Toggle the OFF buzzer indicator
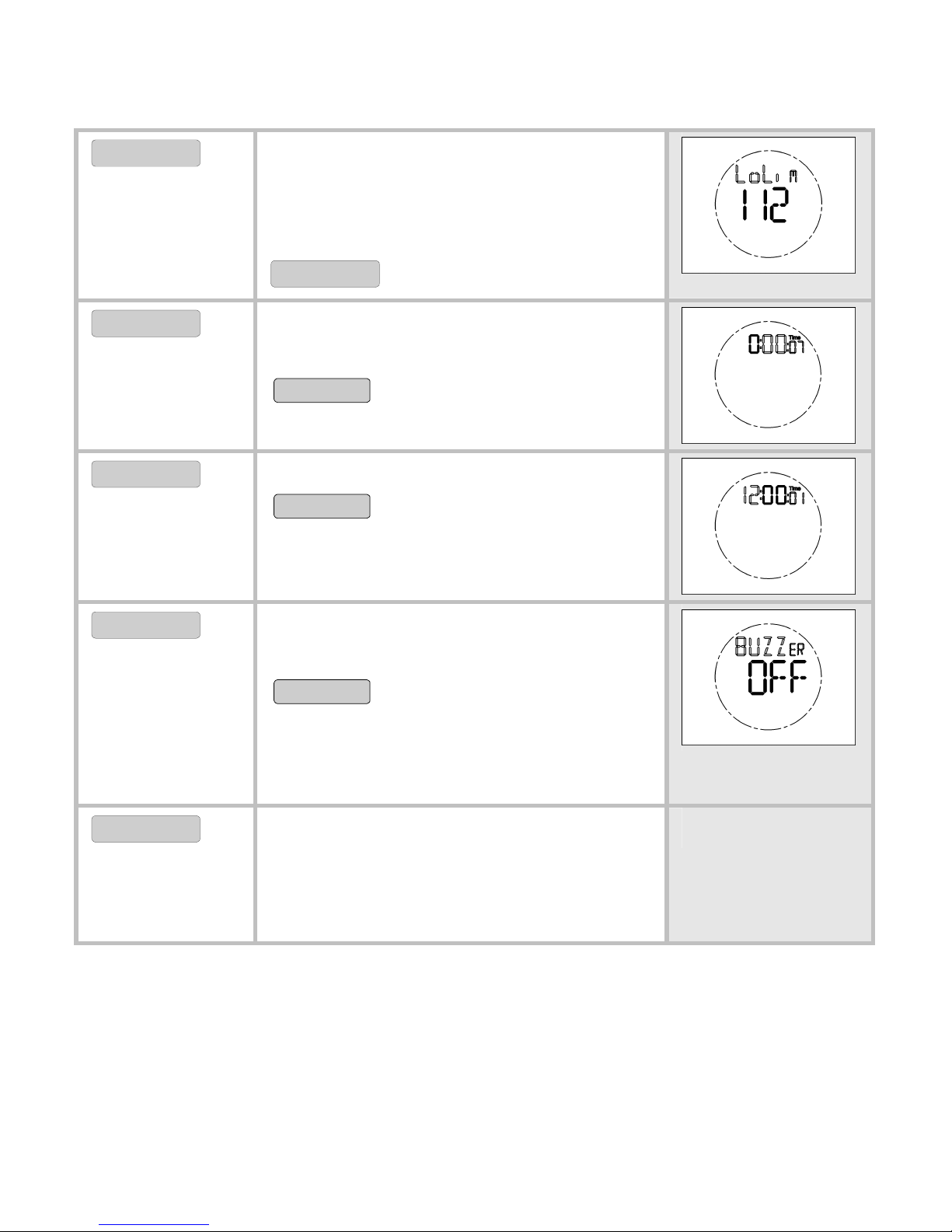The height and width of the screenshot is (1232, 952). [776, 678]
